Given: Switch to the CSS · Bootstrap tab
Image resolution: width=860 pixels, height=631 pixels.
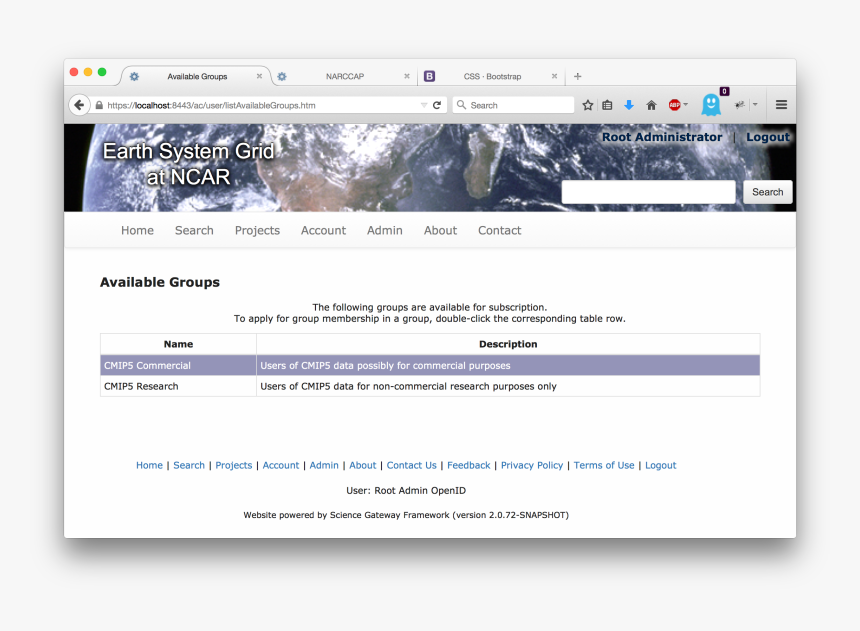Looking at the screenshot, I should (492, 76).
